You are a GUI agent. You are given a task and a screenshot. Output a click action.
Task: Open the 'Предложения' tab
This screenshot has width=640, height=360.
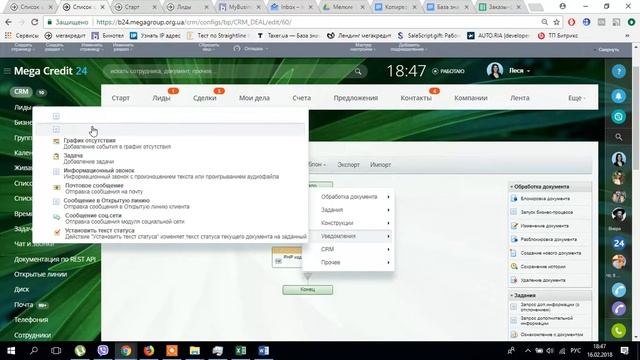point(356,98)
